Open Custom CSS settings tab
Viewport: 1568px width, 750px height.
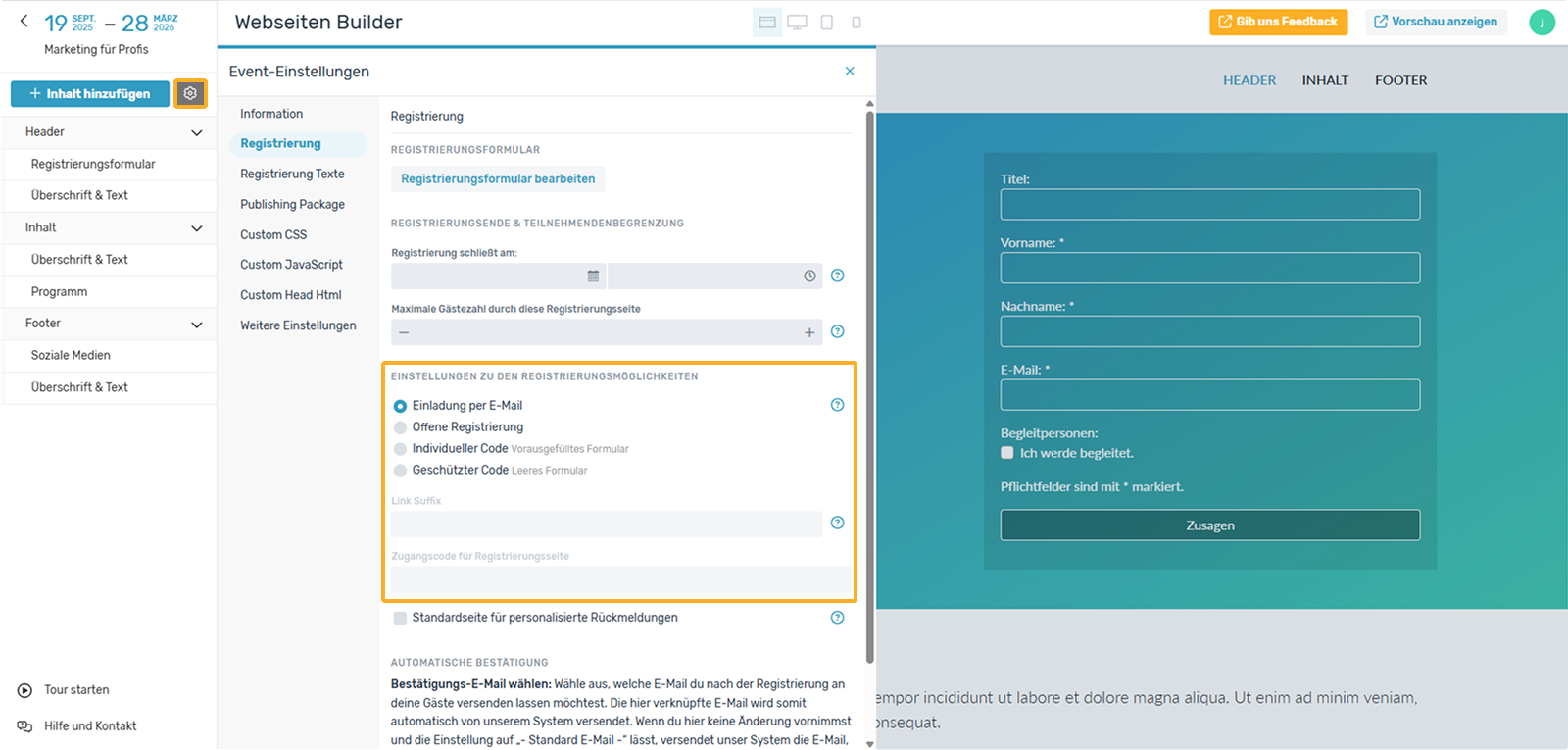pyautogui.click(x=273, y=234)
